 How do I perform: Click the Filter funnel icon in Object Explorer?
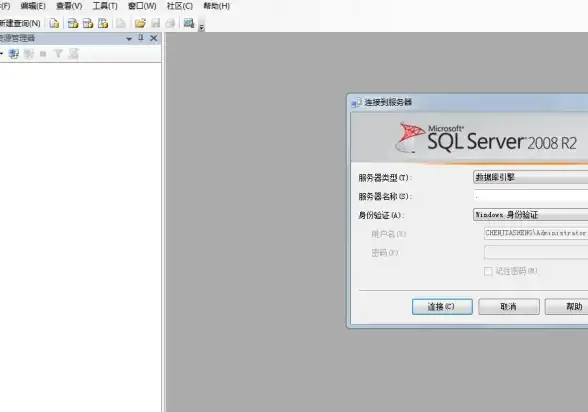tap(58, 54)
